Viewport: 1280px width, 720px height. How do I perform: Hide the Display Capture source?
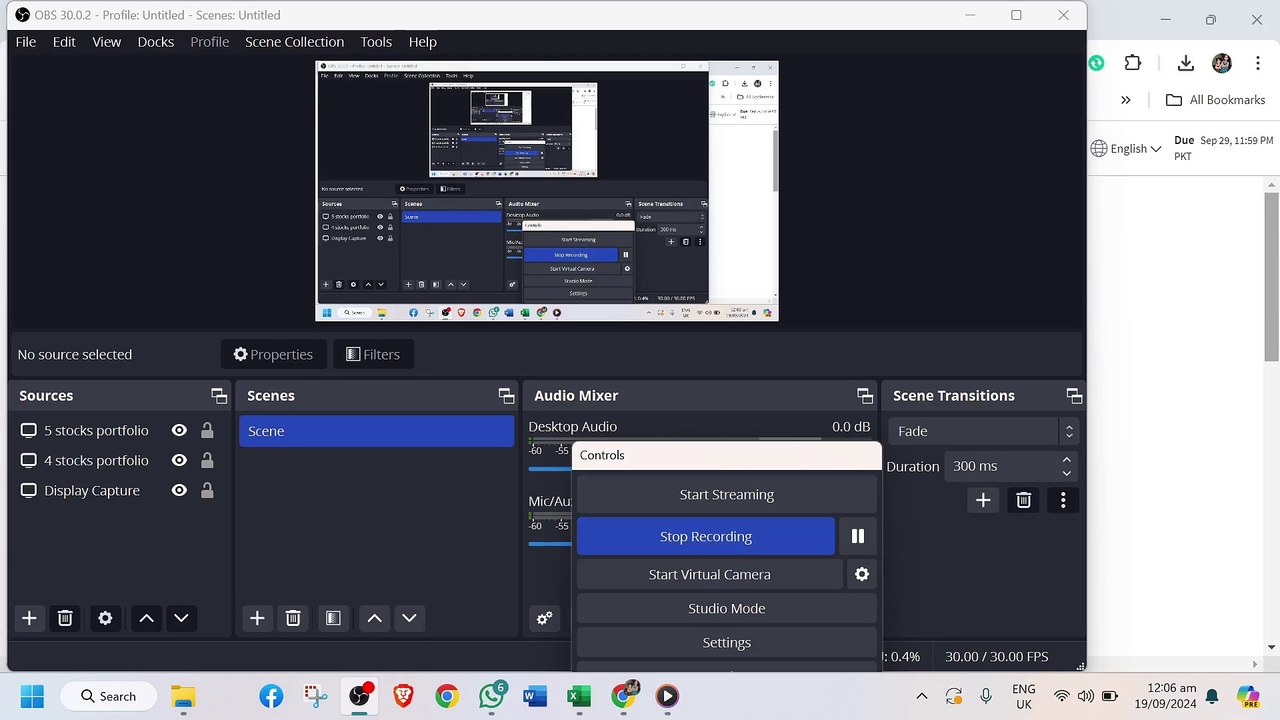coord(179,491)
